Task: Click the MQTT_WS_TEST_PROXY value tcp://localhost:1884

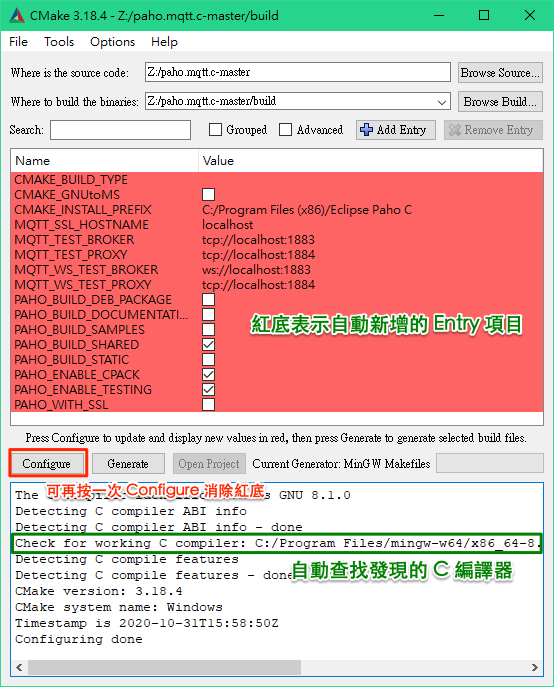Action: 258,285
